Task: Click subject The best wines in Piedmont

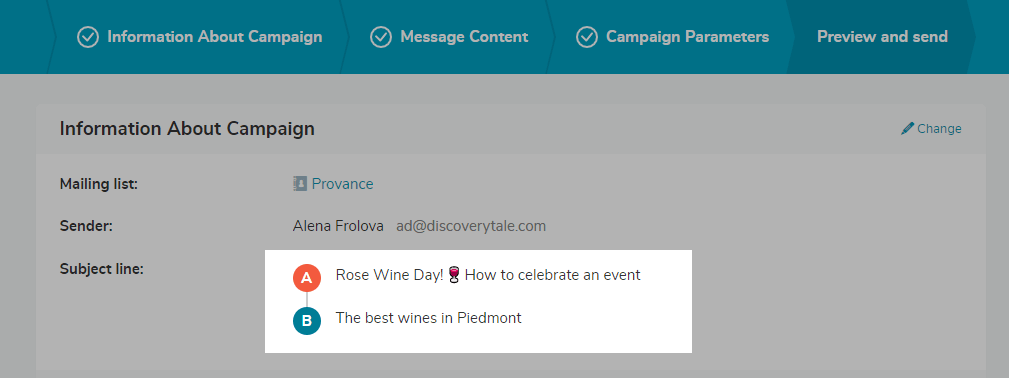Action: click(429, 317)
